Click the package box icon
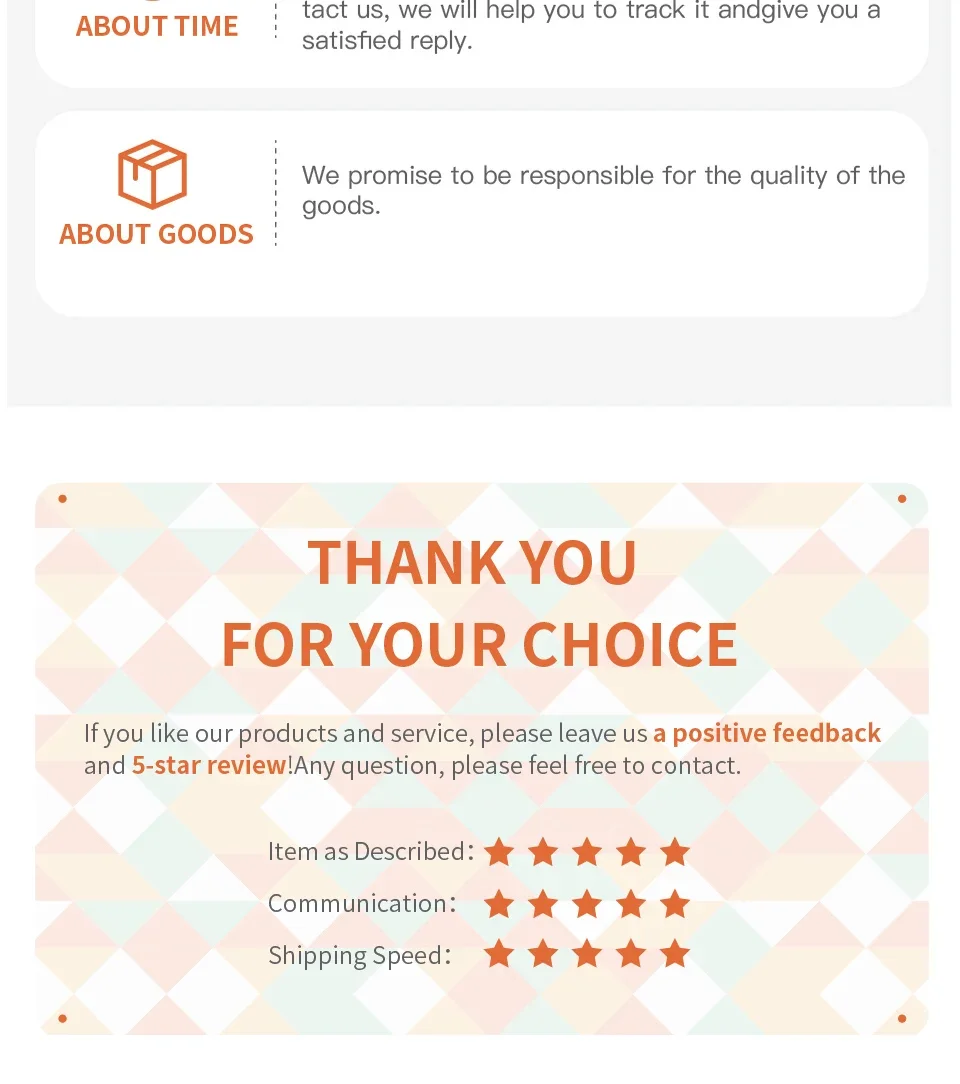This screenshot has width=960, height=1084. click(x=152, y=174)
